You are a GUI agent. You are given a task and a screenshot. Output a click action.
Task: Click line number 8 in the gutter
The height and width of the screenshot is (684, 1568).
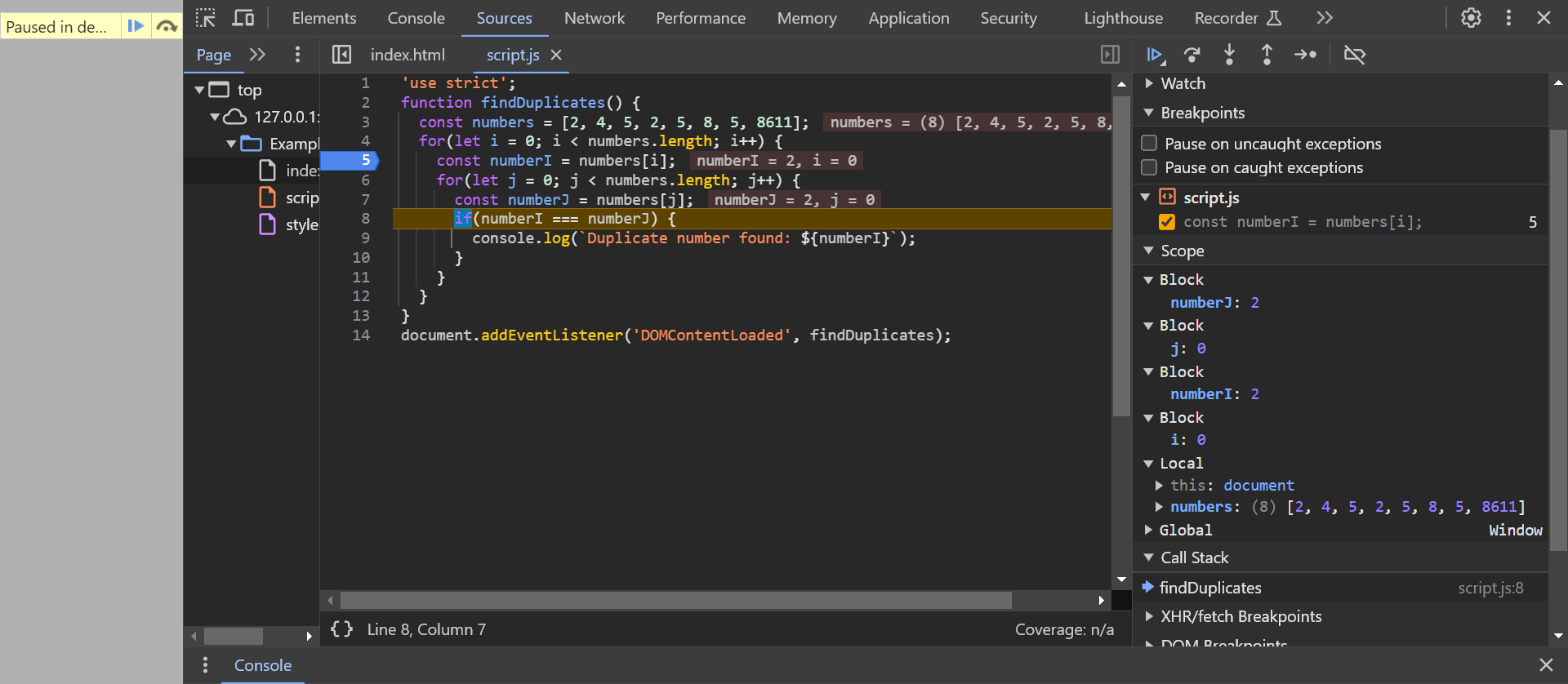click(365, 219)
